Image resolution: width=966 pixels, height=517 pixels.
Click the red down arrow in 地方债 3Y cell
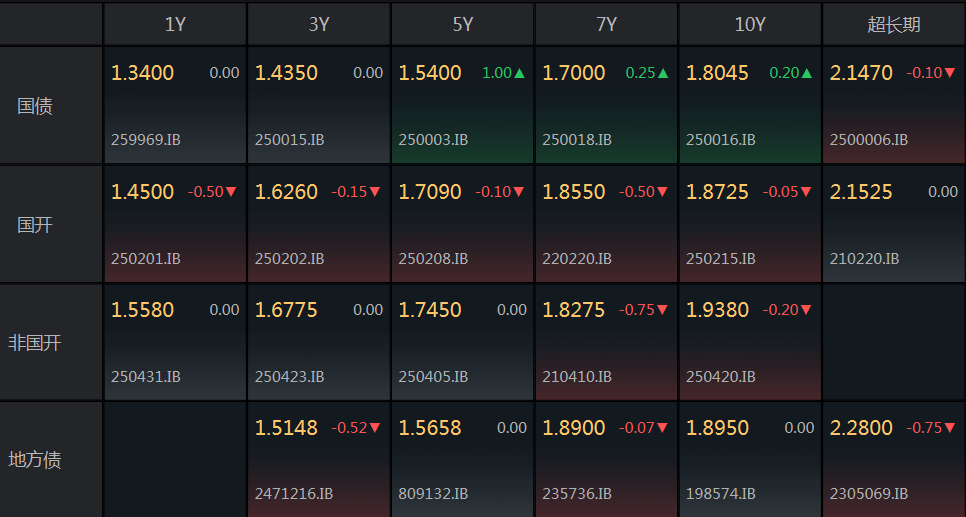[x=375, y=428]
